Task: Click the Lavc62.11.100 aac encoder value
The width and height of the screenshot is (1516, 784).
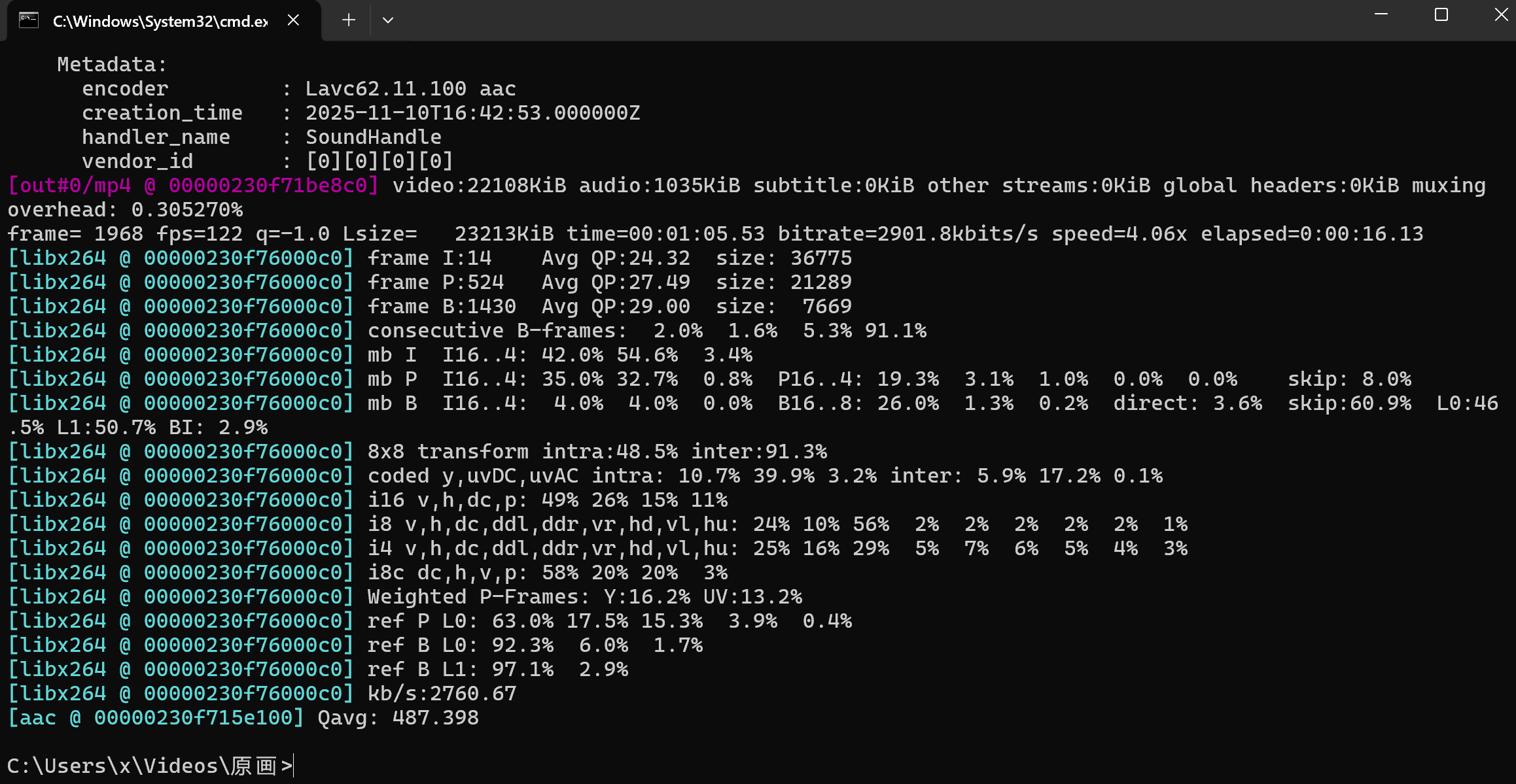Action: pyautogui.click(x=410, y=89)
